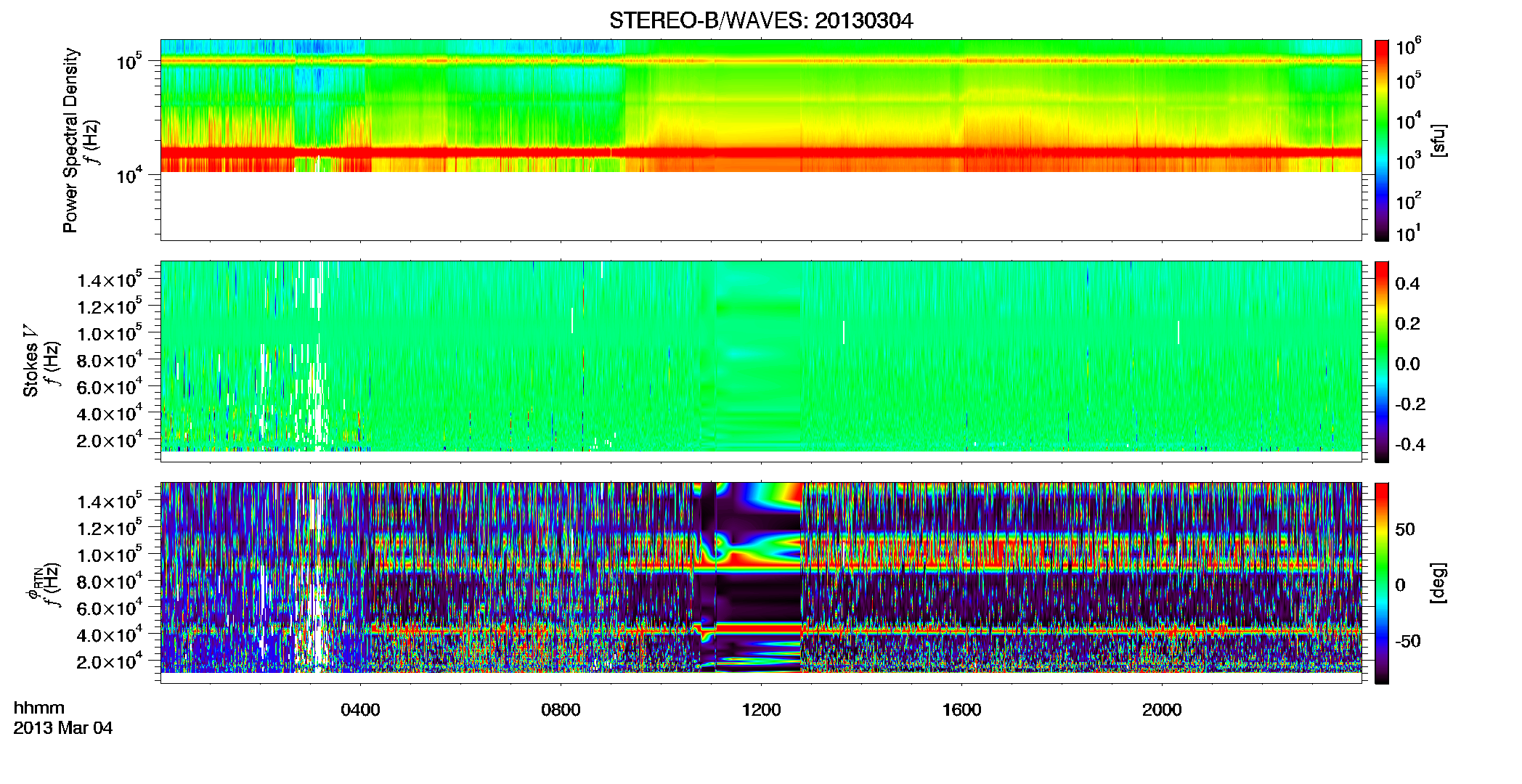The image size is (1522, 784).
Task: Click the 1200 time tick label
Action: point(761,710)
